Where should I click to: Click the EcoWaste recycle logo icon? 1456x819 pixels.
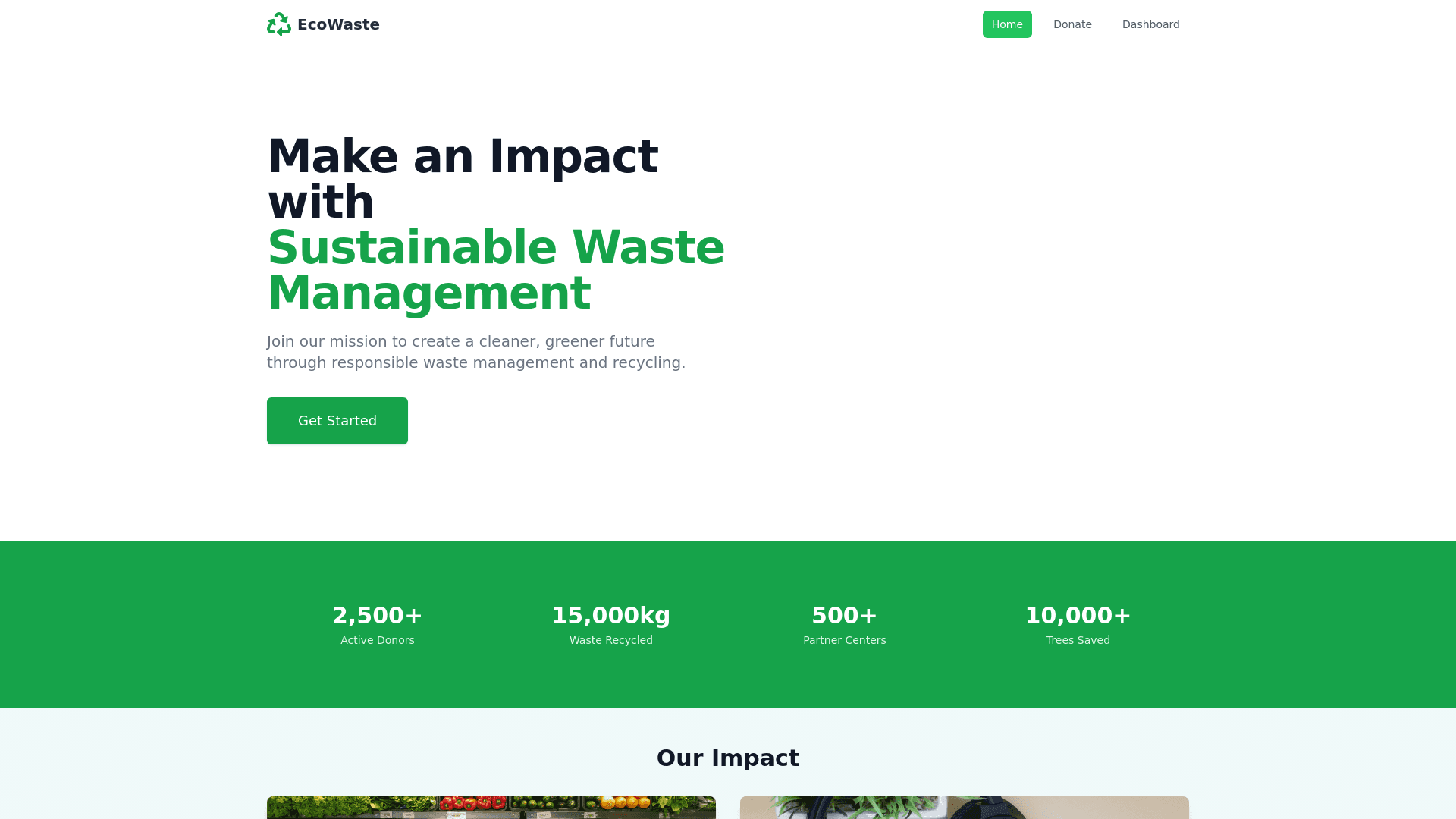click(278, 24)
